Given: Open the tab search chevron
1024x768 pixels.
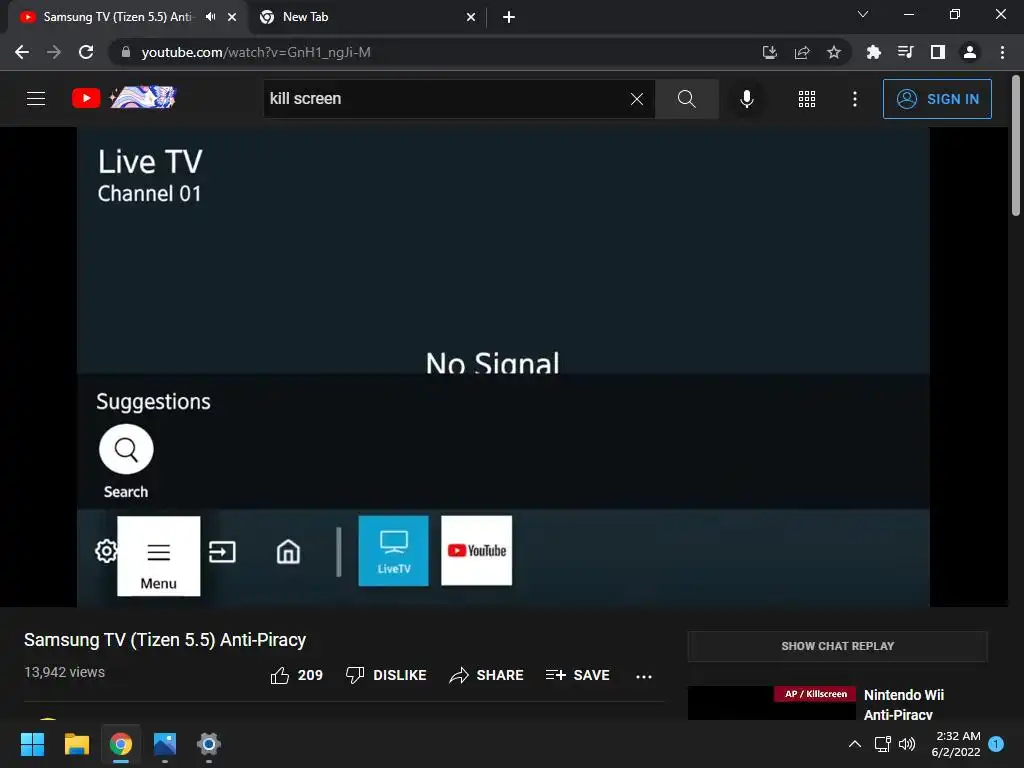Looking at the screenshot, I should (863, 14).
